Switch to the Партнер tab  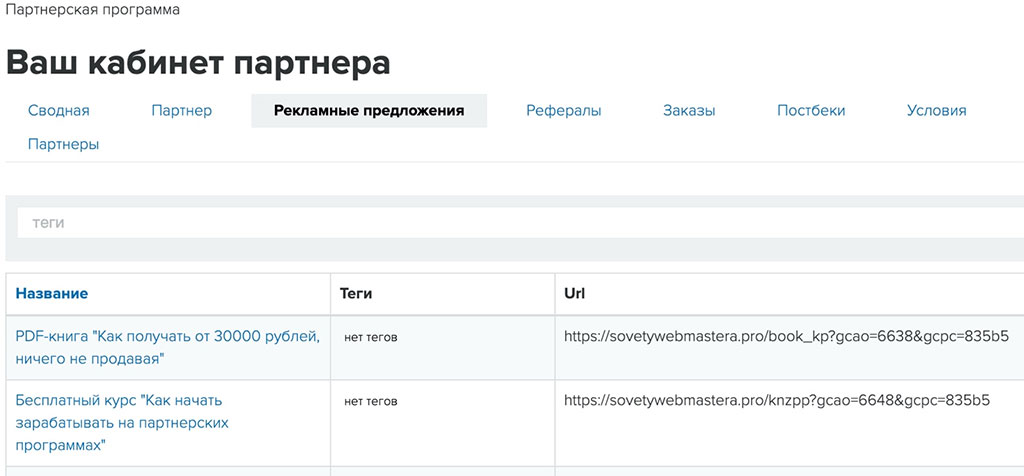[181, 111]
